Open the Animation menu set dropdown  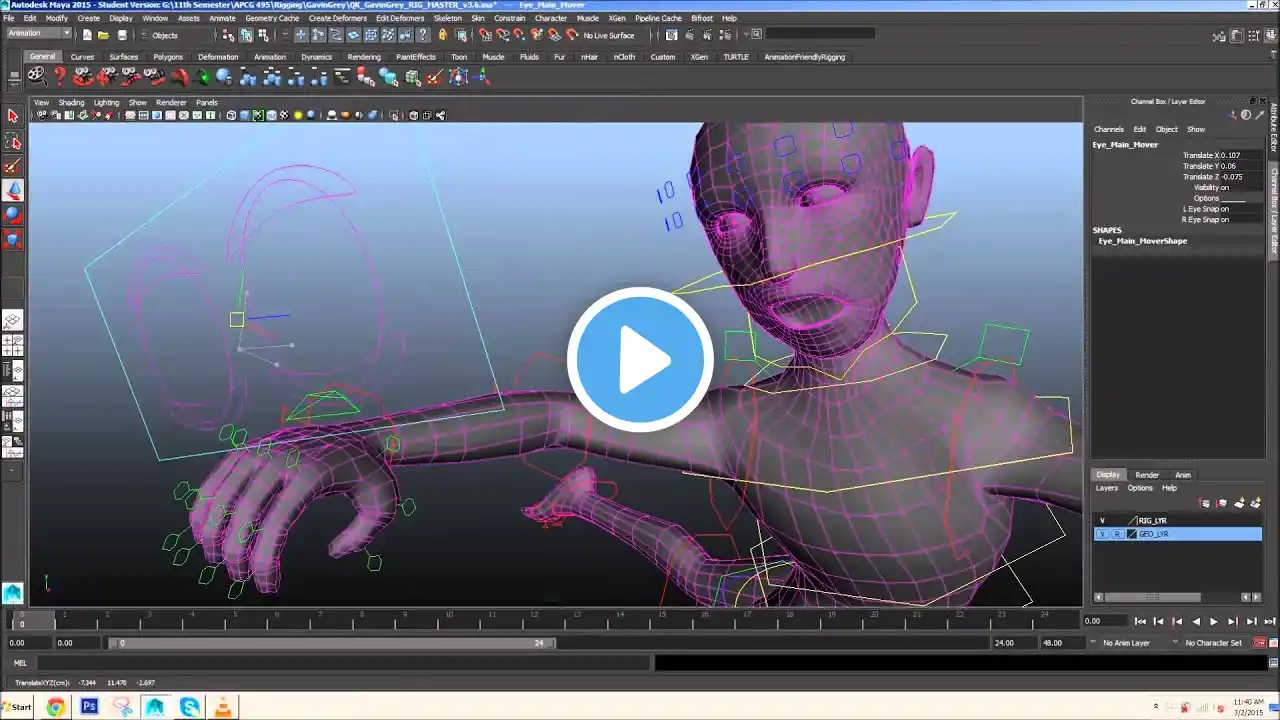click(x=39, y=34)
